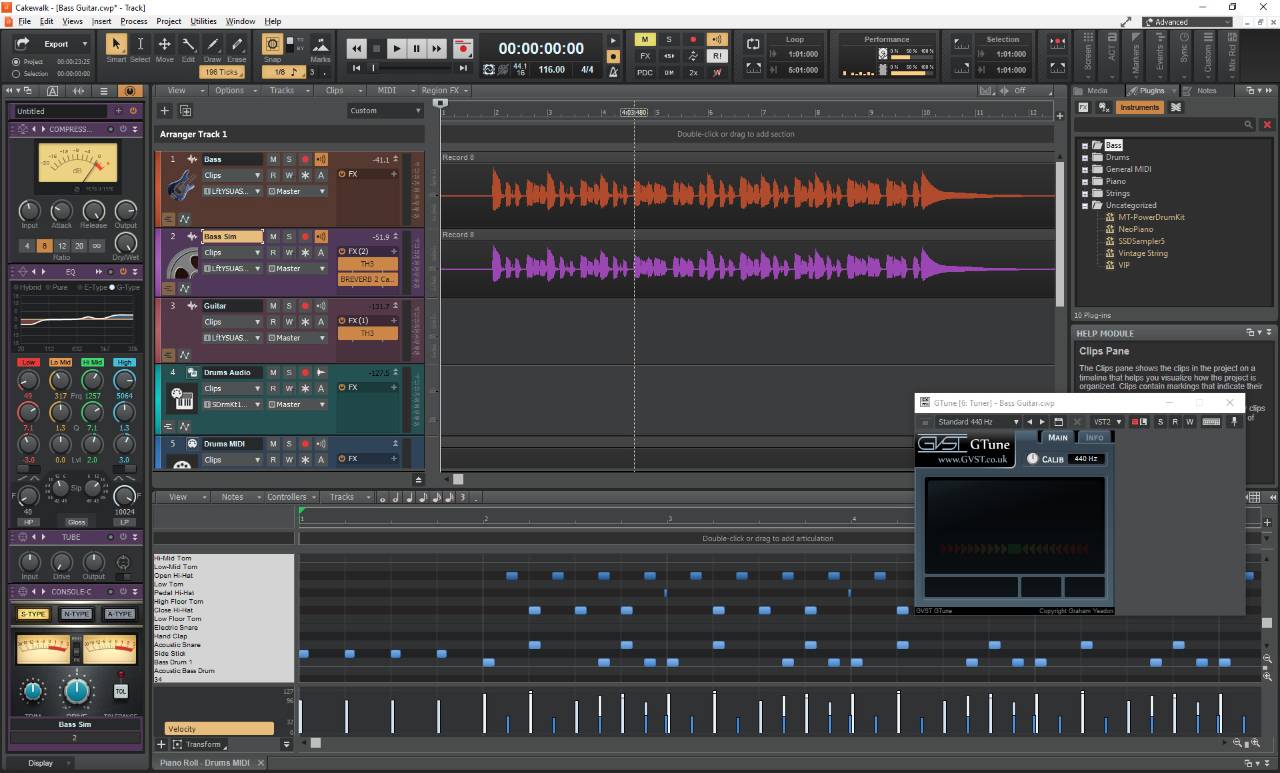This screenshot has height=773, width=1280.
Task: Expand the Drums tree node in browser
Action: 1085,157
